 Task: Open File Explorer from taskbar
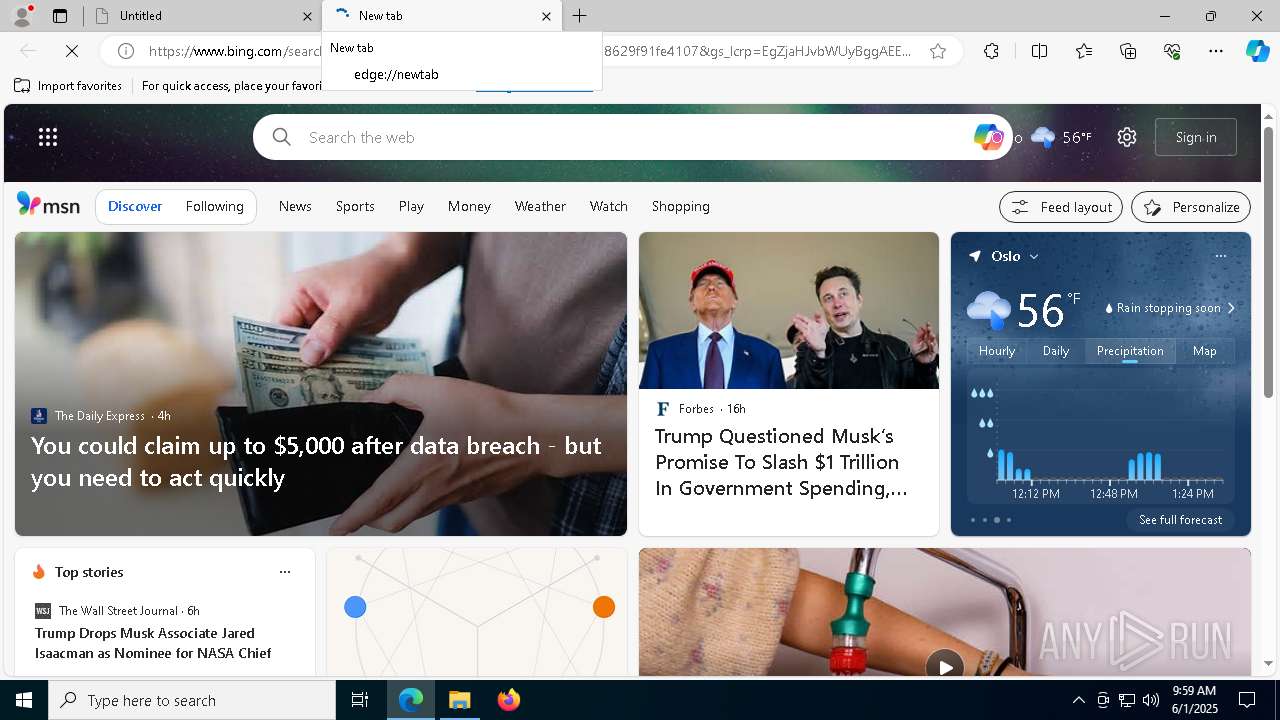point(460,700)
